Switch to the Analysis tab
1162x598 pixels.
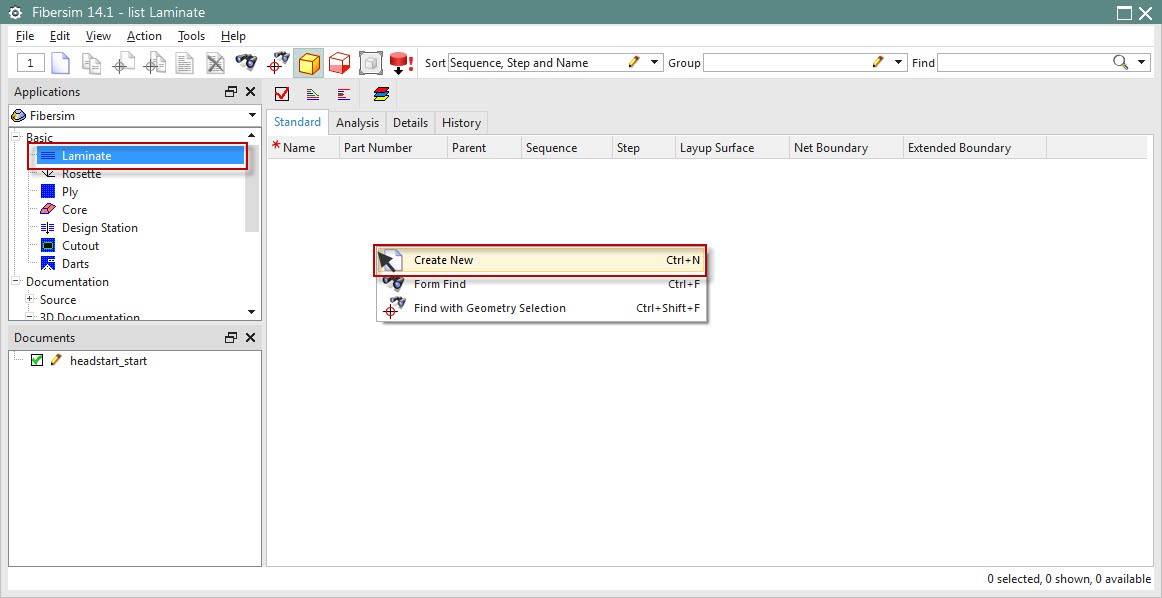pos(357,122)
